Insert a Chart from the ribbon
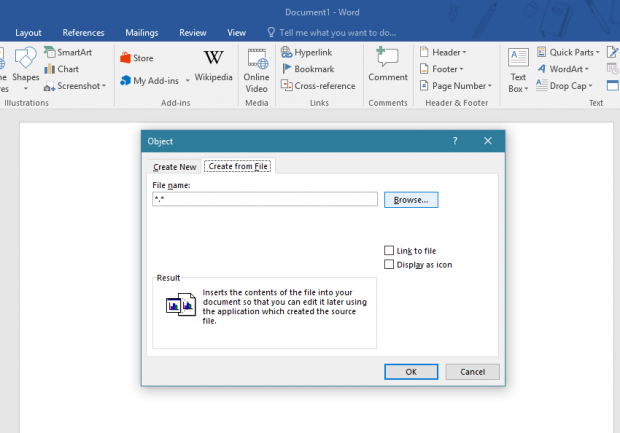 [x=61, y=69]
